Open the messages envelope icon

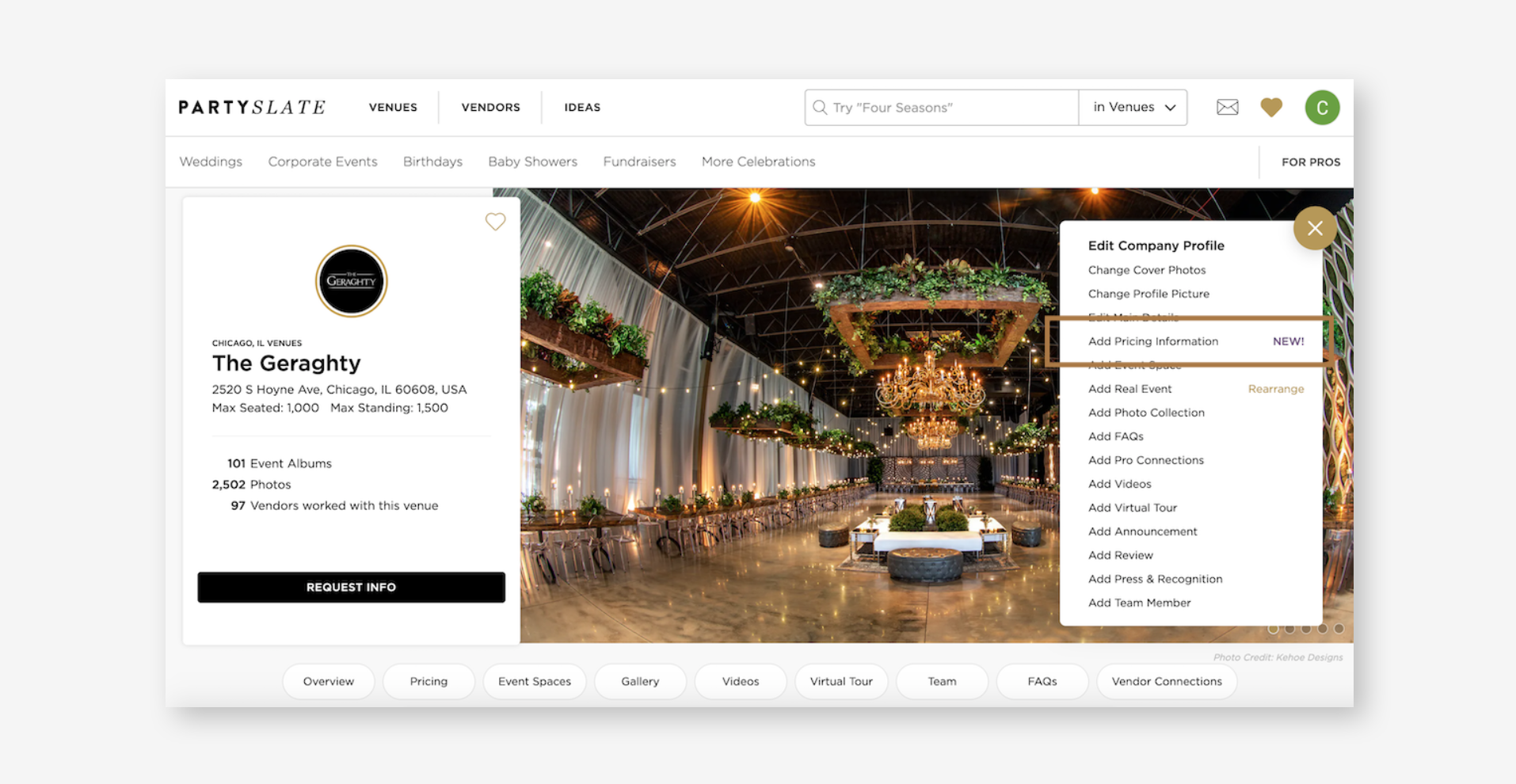click(1227, 107)
